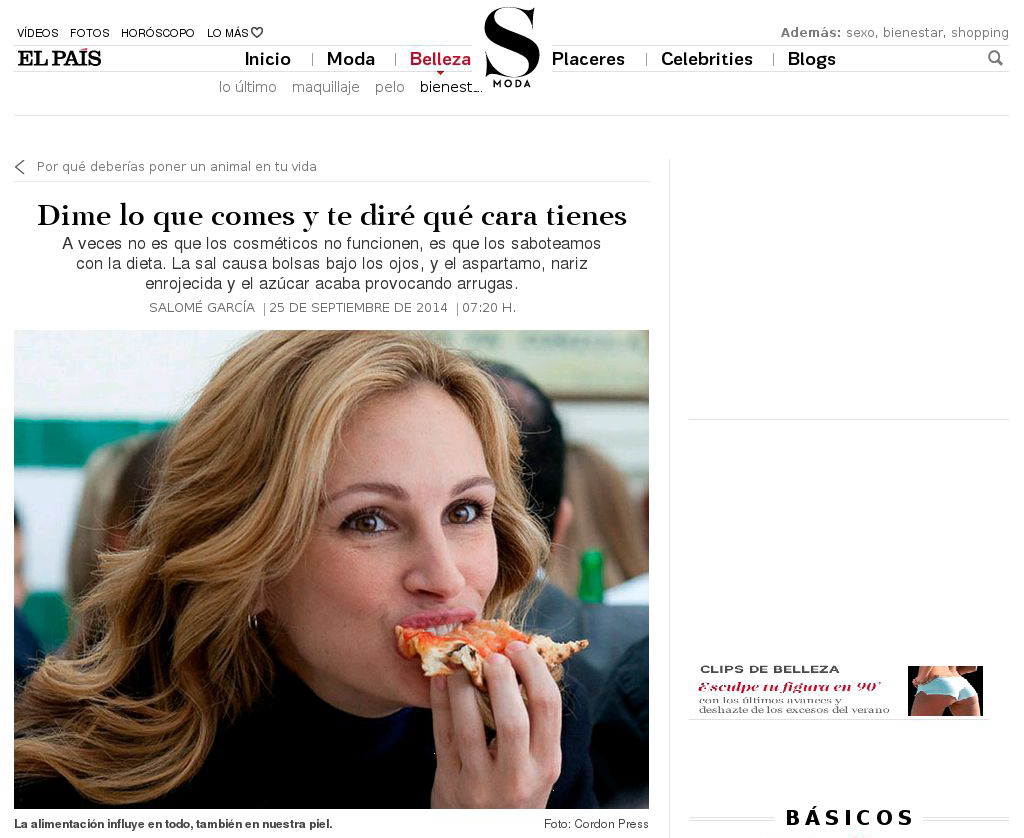The height and width of the screenshot is (838, 1024).
Task: Open the Celebrities section
Action: coord(707,59)
